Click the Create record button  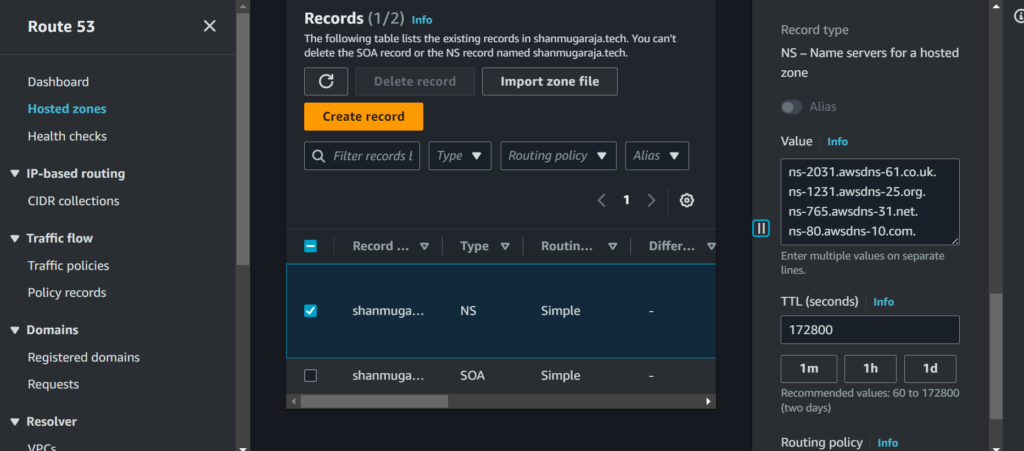(364, 117)
